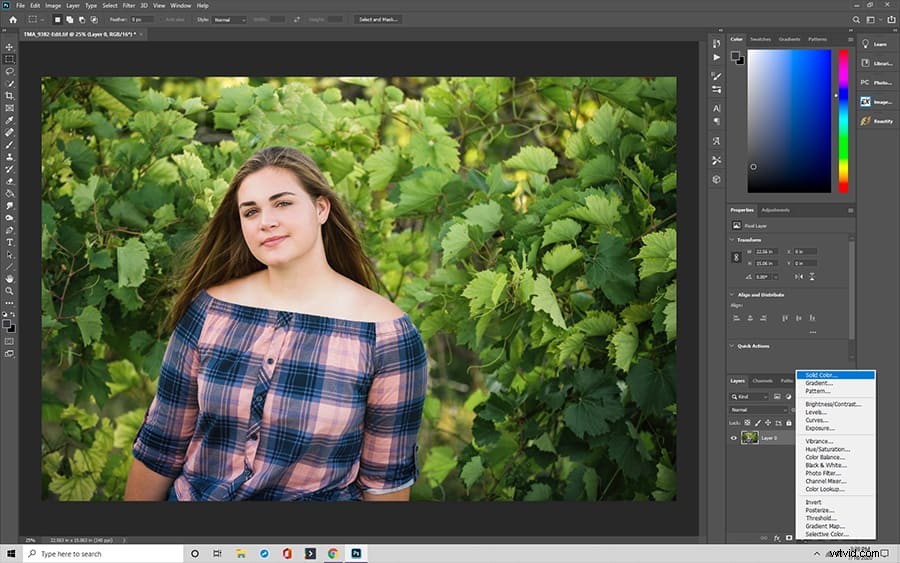The height and width of the screenshot is (563, 900).
Task: Select the Zoom tool
Action: click(9, 291)
